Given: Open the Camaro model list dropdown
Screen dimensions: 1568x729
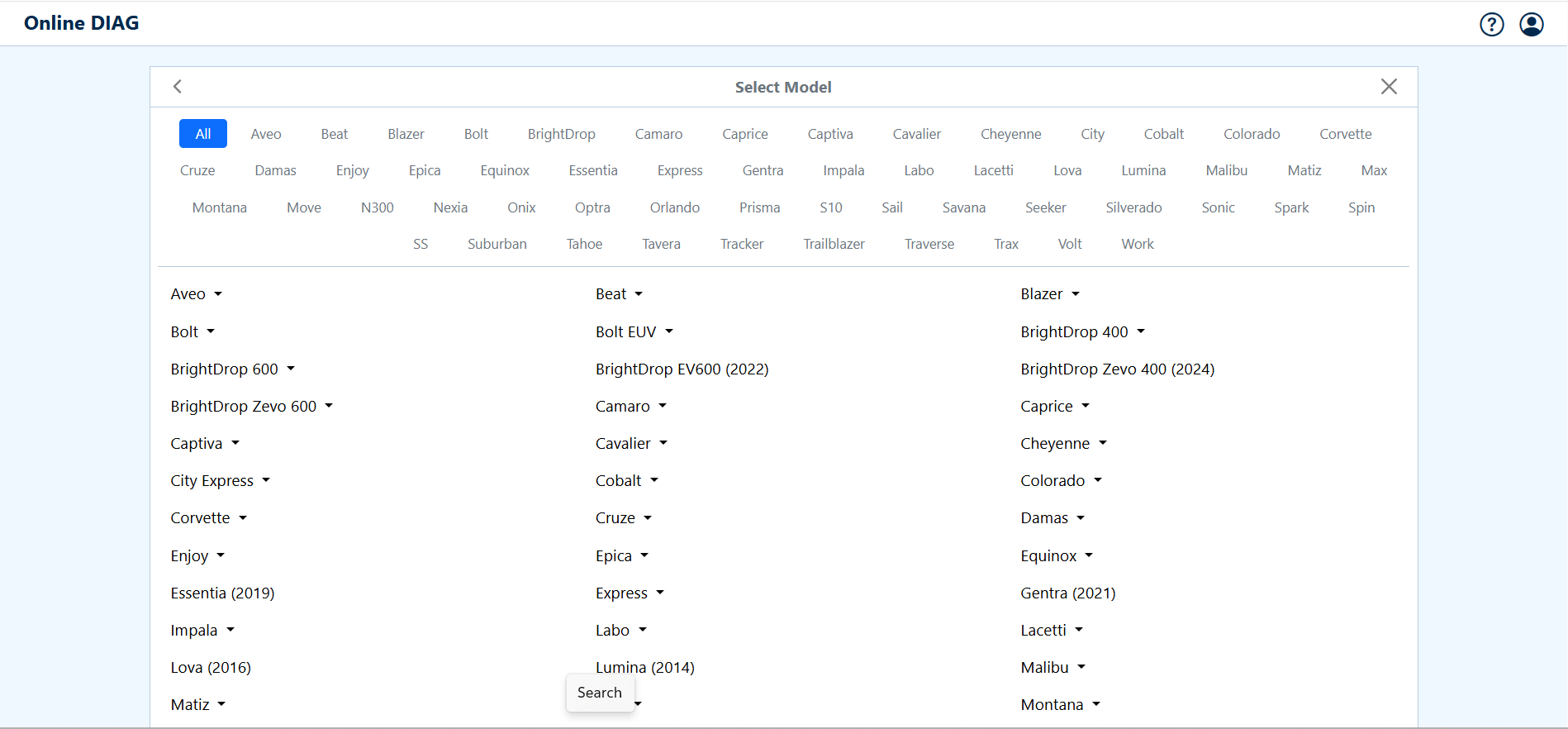Looking at the screenshot, I should pyautogui.click(x=631, y=406).
